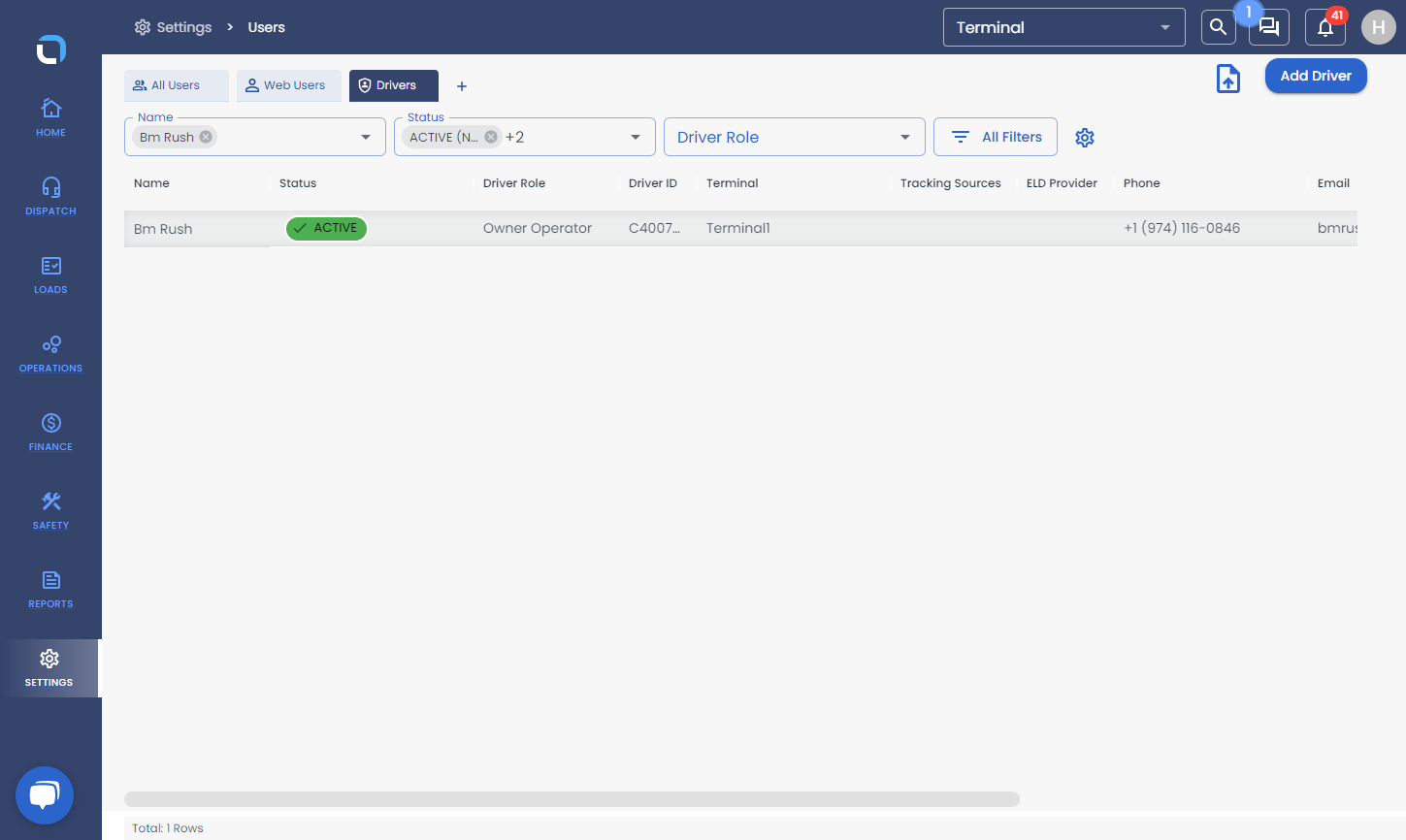Open Operations in the sidebar
Image resolution: width=1406 pixels, height=840 pixels.
(50, 353)
